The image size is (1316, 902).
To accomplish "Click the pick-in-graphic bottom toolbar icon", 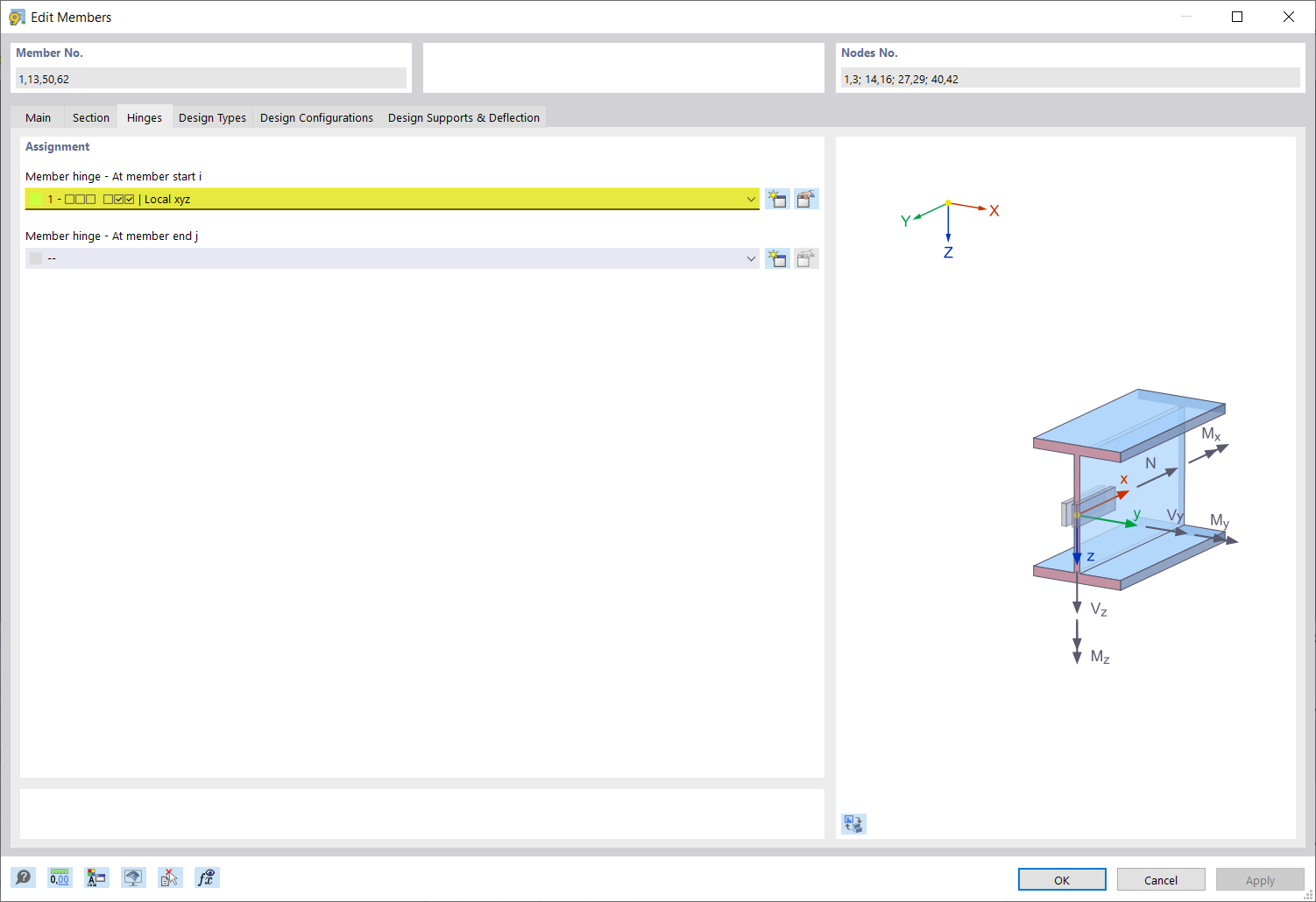I will click(x=170, y=877).
